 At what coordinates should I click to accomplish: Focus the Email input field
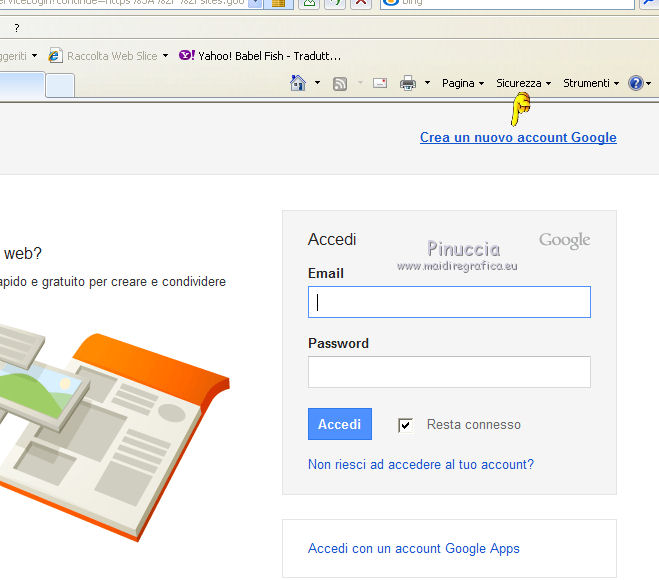tap(449, 302)
